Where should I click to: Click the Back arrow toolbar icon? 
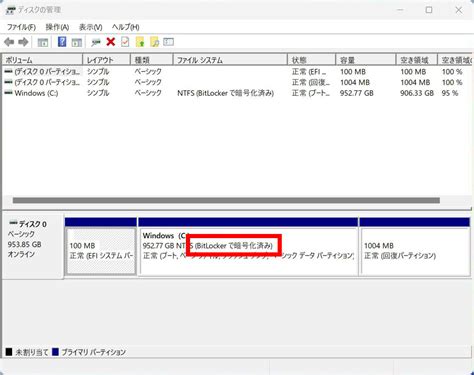(x=9, y=42)
